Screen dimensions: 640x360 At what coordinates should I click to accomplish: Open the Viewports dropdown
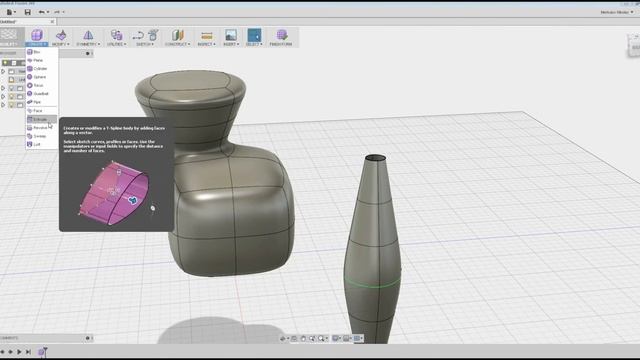(x=358, y=338)
